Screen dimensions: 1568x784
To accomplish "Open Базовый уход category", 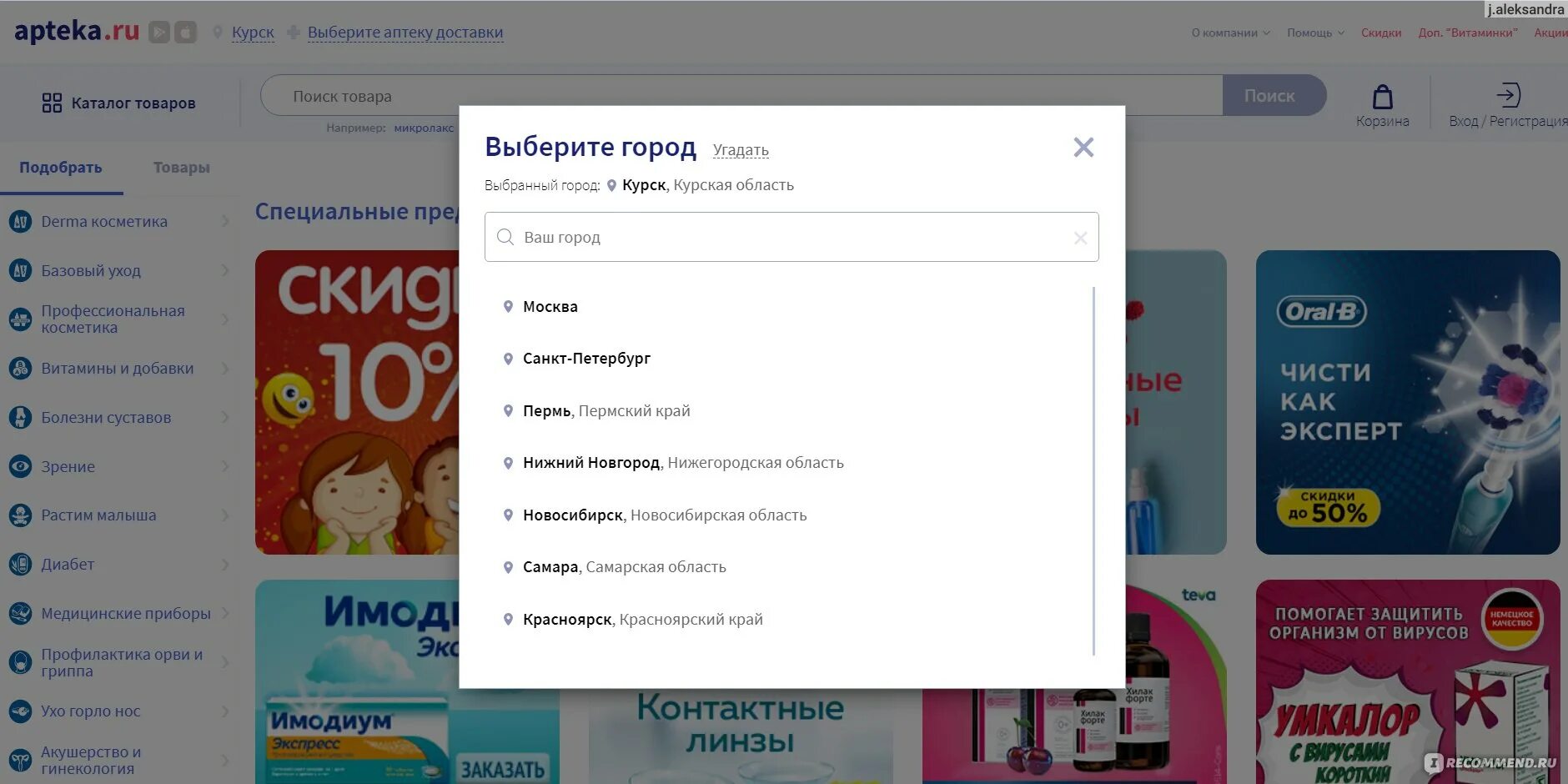I will pyautogui.click(x=91, y=271).
